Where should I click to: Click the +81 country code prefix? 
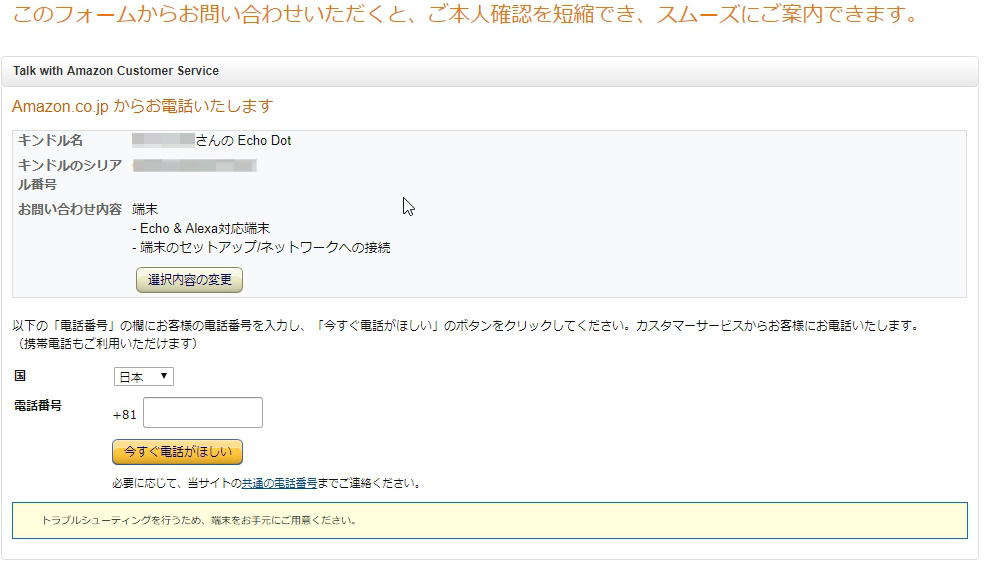(125, 414)
